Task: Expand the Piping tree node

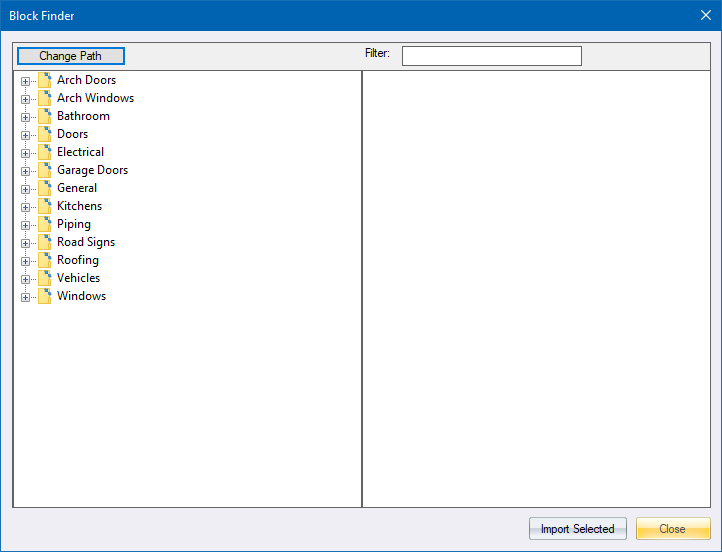Action: [x=26, y=225]
